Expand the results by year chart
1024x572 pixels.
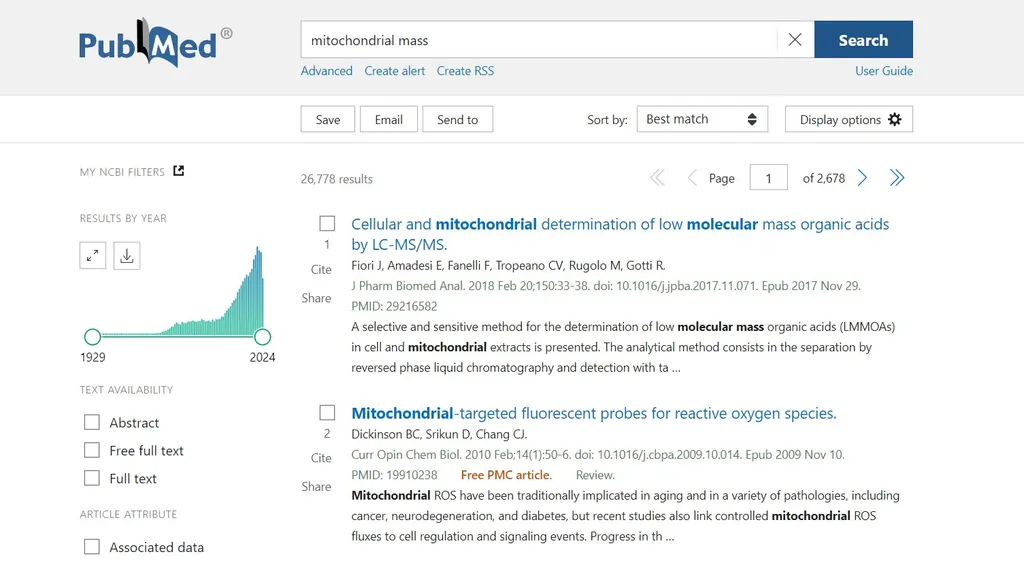[93, 255]
